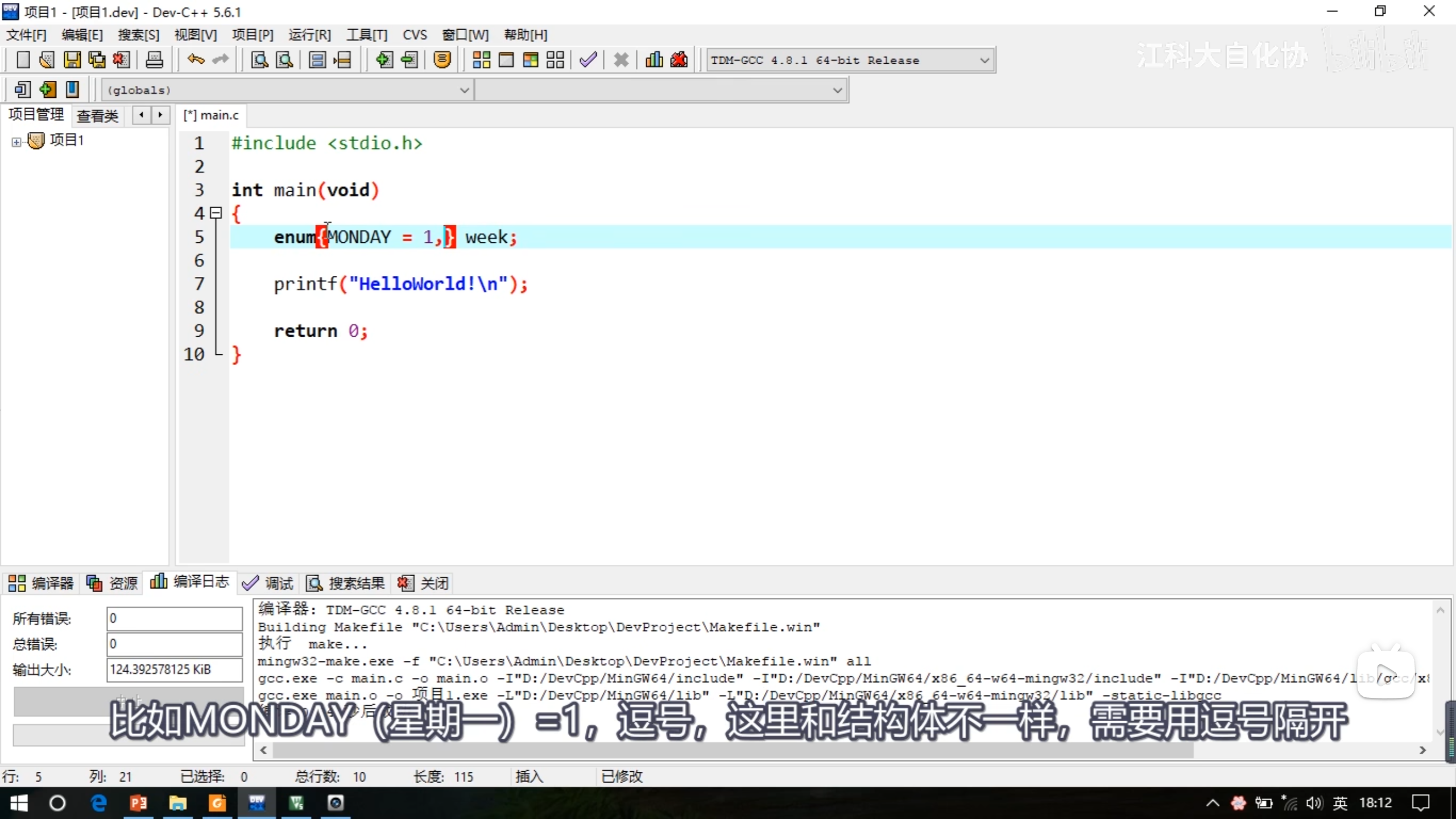Click the Profile analysis bar chart icon
The width and height of the screenshot is (1456, 819).
(654, 60)
